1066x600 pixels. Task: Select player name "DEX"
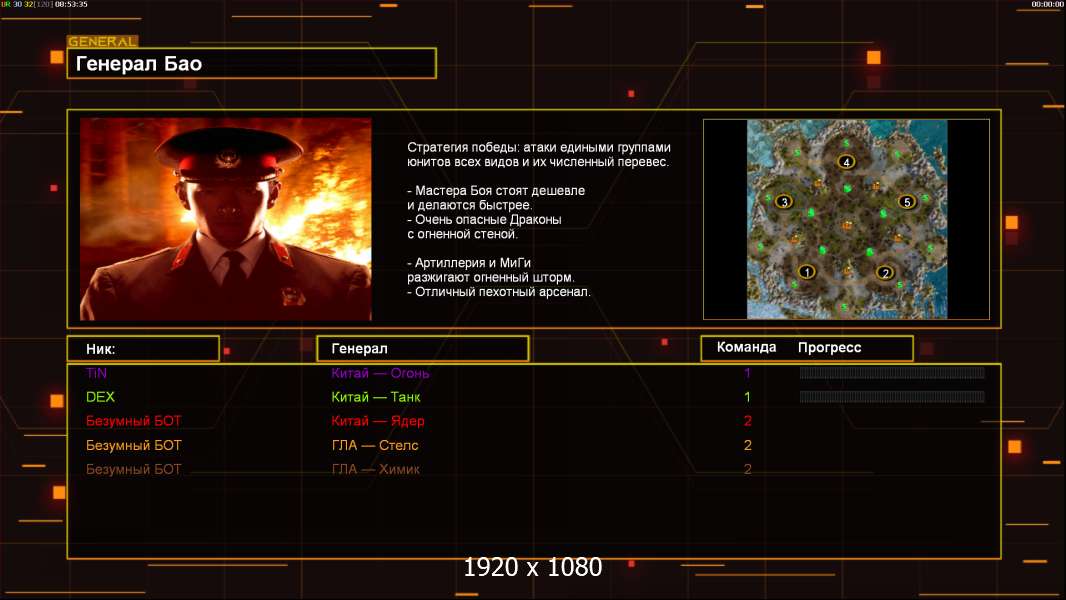coord(100,397)
